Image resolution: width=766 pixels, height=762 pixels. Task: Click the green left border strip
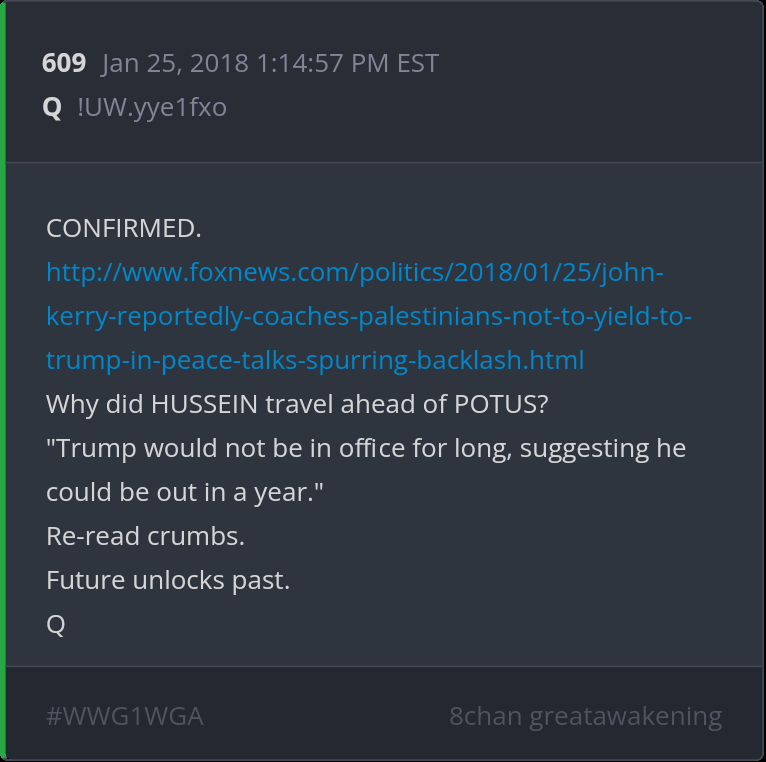pos(3,380)
